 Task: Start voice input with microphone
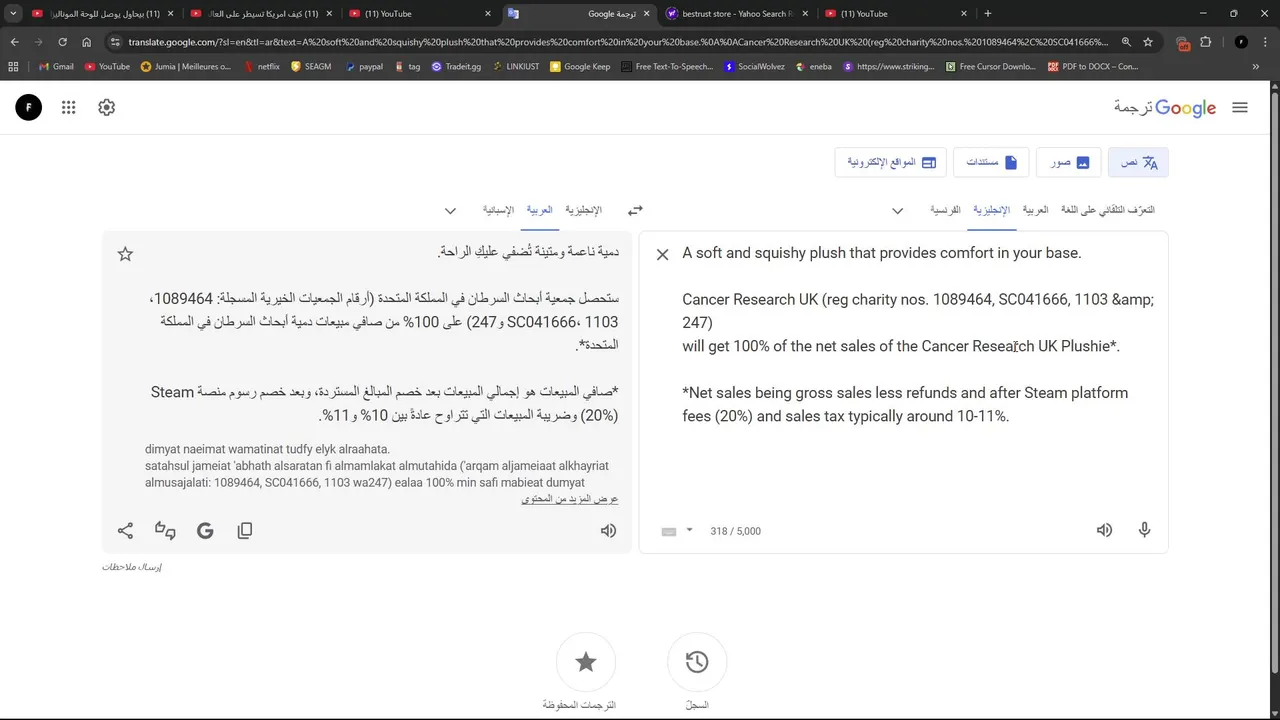coord(1144,531)
